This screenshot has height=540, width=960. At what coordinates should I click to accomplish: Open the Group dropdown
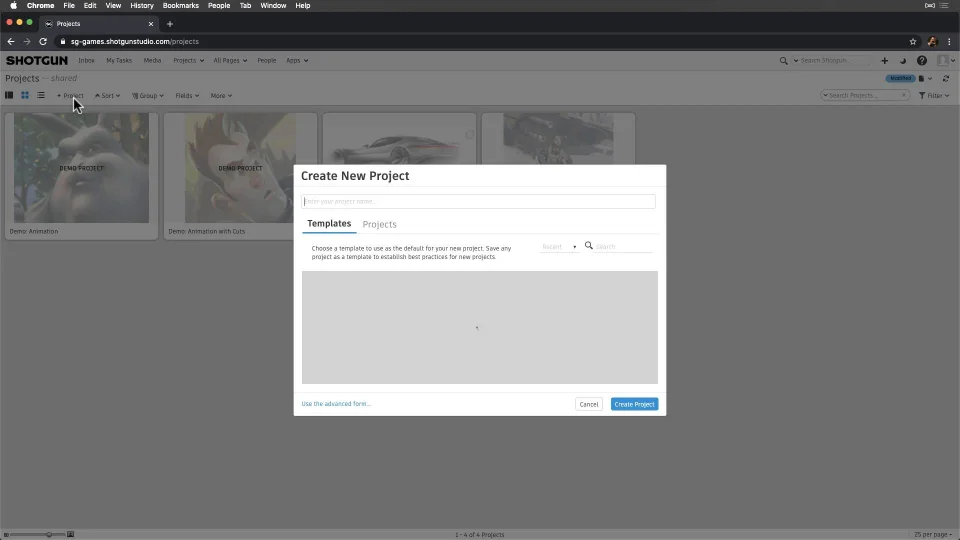[148, 96]
